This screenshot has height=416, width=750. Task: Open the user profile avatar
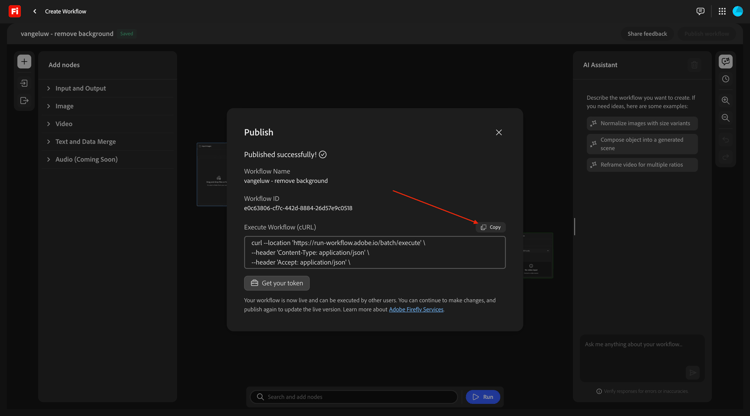[x=738, y=11]
